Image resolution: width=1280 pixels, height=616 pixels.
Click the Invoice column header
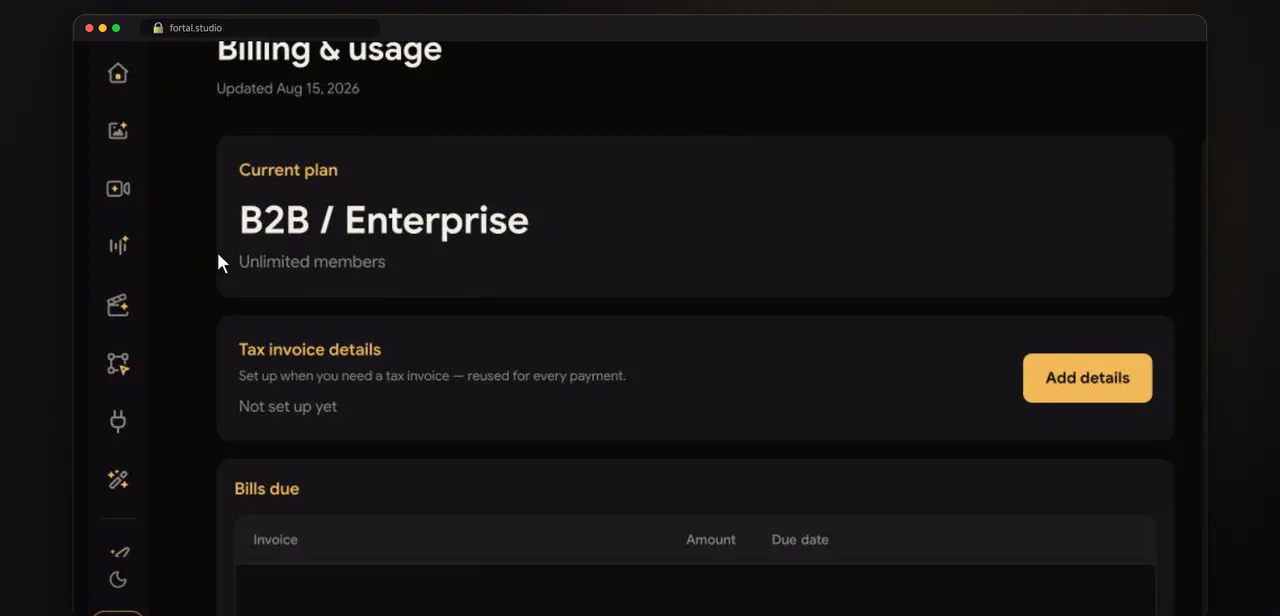(275, 540)
